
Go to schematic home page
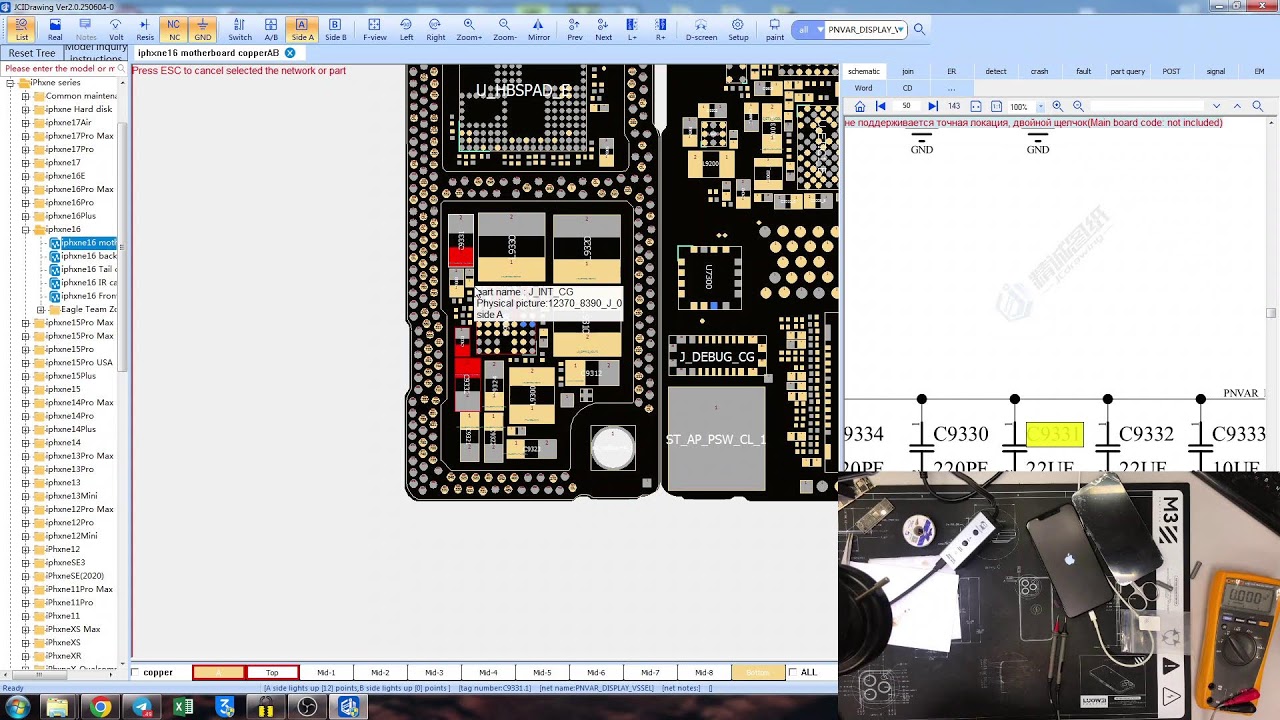859,106
